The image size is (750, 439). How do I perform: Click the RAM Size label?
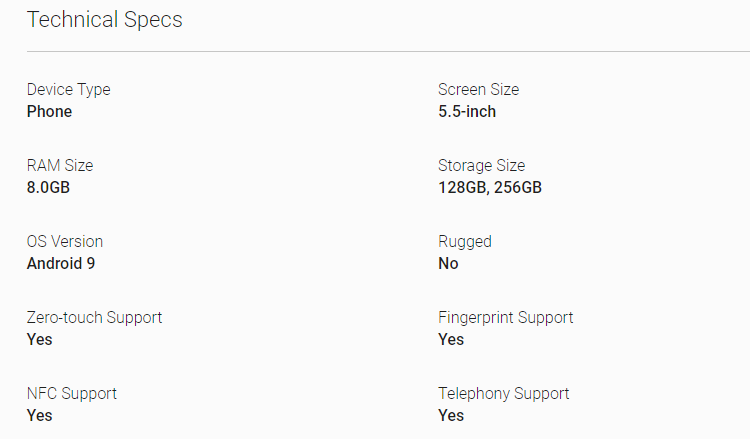(60, 166)
